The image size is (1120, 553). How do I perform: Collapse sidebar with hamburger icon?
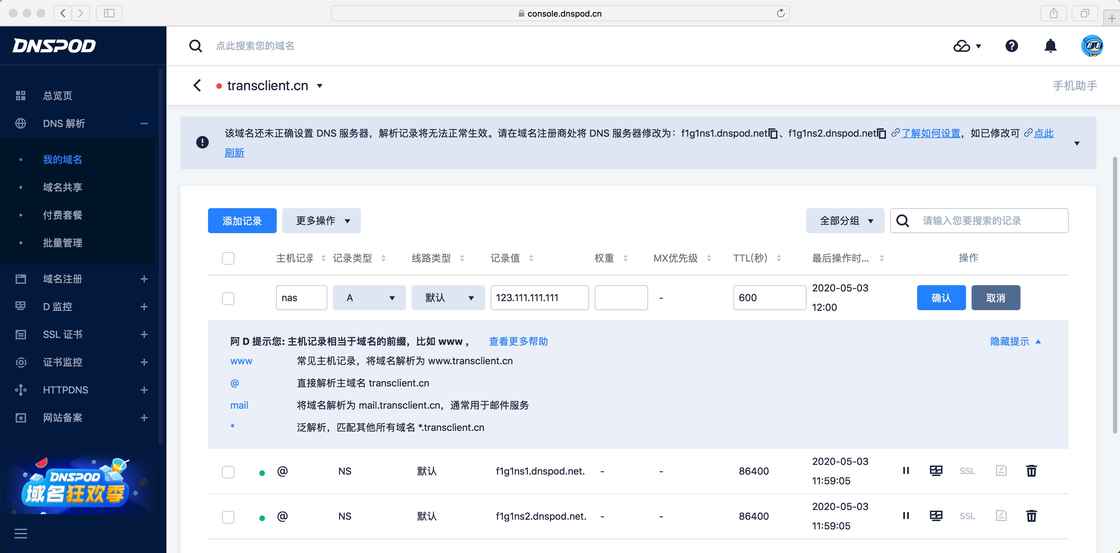click(20, 534)
